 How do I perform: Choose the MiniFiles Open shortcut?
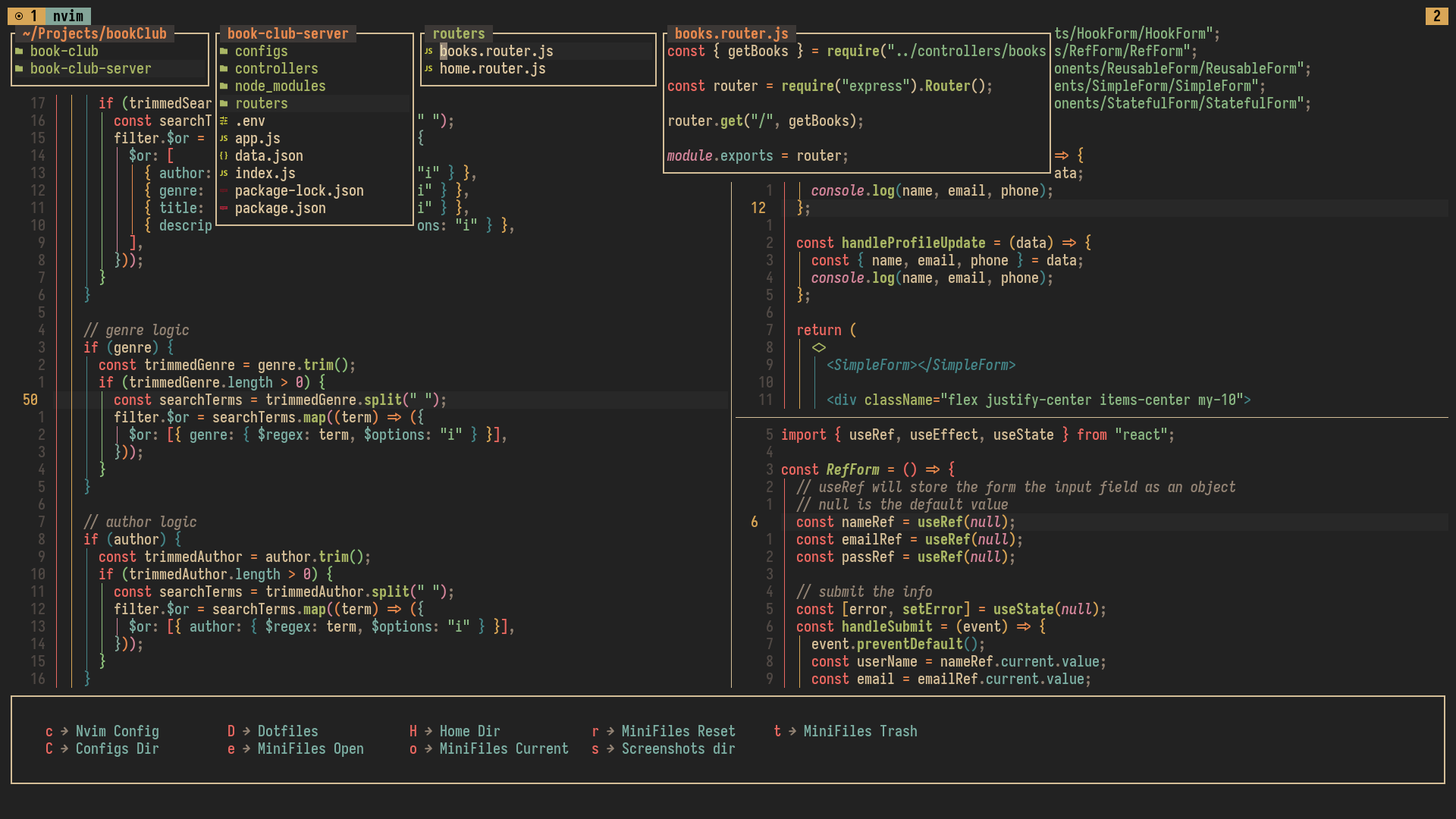coord(310,749)
